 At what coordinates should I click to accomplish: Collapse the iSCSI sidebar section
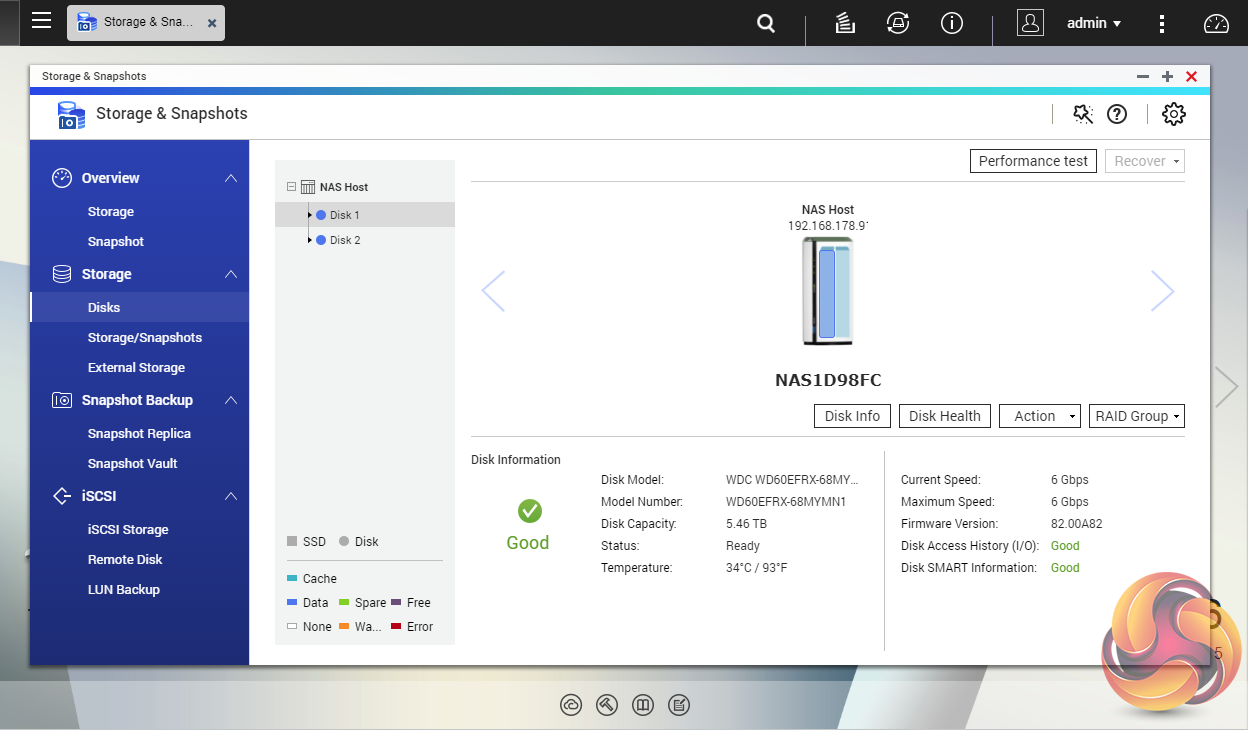point(231,496)
